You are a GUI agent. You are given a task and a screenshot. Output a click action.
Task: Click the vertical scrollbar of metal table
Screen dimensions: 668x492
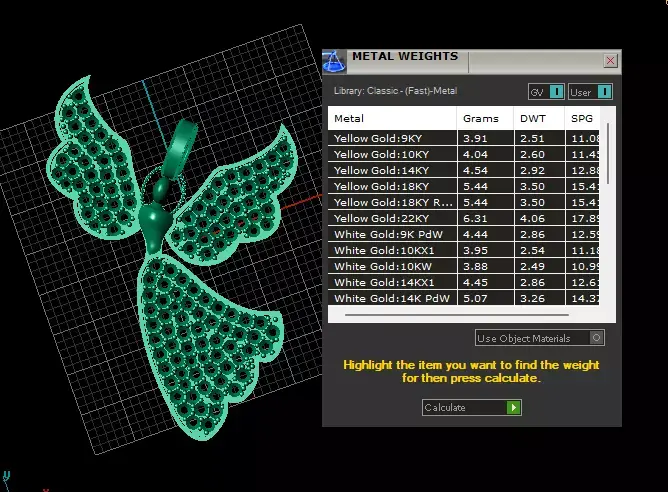point(608,154)
